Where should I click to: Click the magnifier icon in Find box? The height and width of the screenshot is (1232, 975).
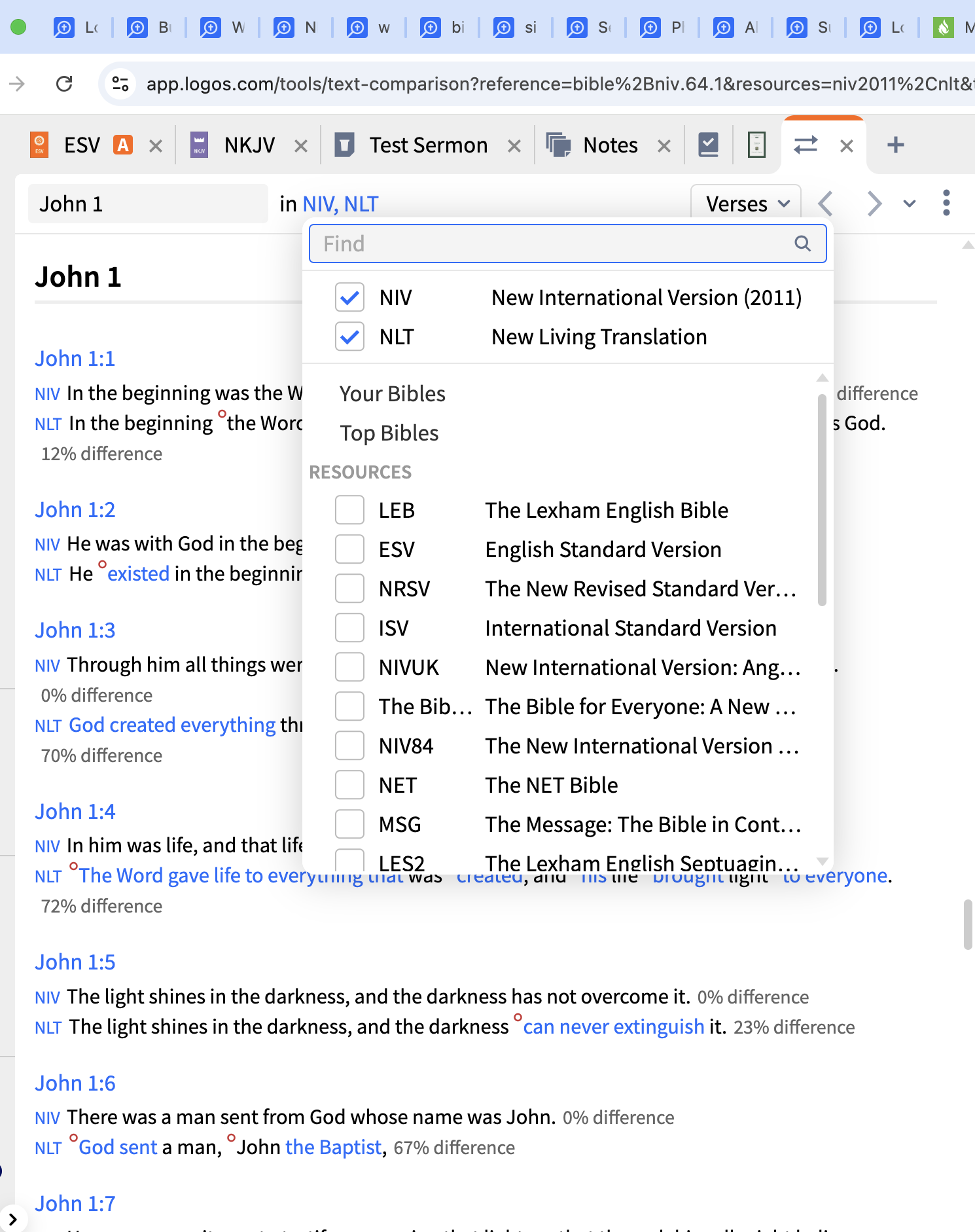pyautogui.click(x=803, y=244)
